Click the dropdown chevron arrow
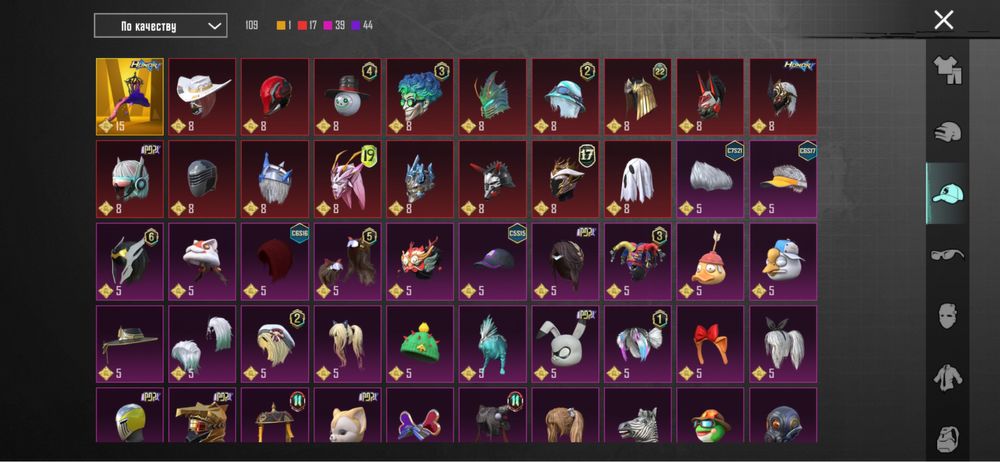Image resolution: width=1000 pixels, height=462 pixels. coord(215,26)
